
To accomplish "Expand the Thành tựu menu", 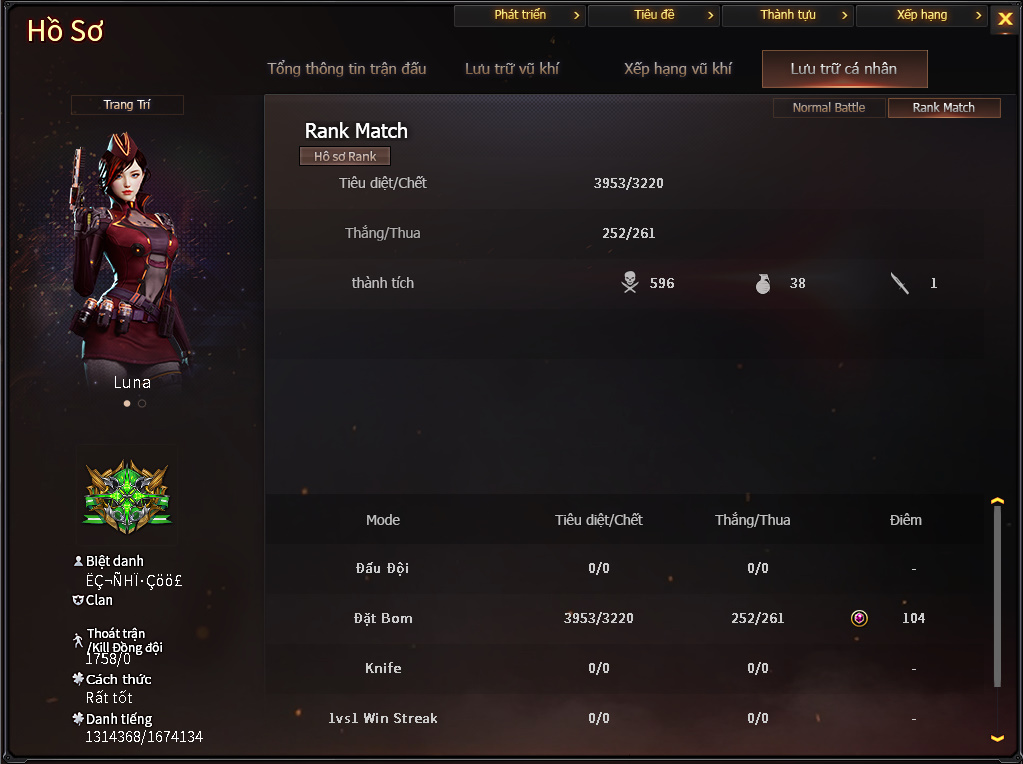I will click(787, 15).
